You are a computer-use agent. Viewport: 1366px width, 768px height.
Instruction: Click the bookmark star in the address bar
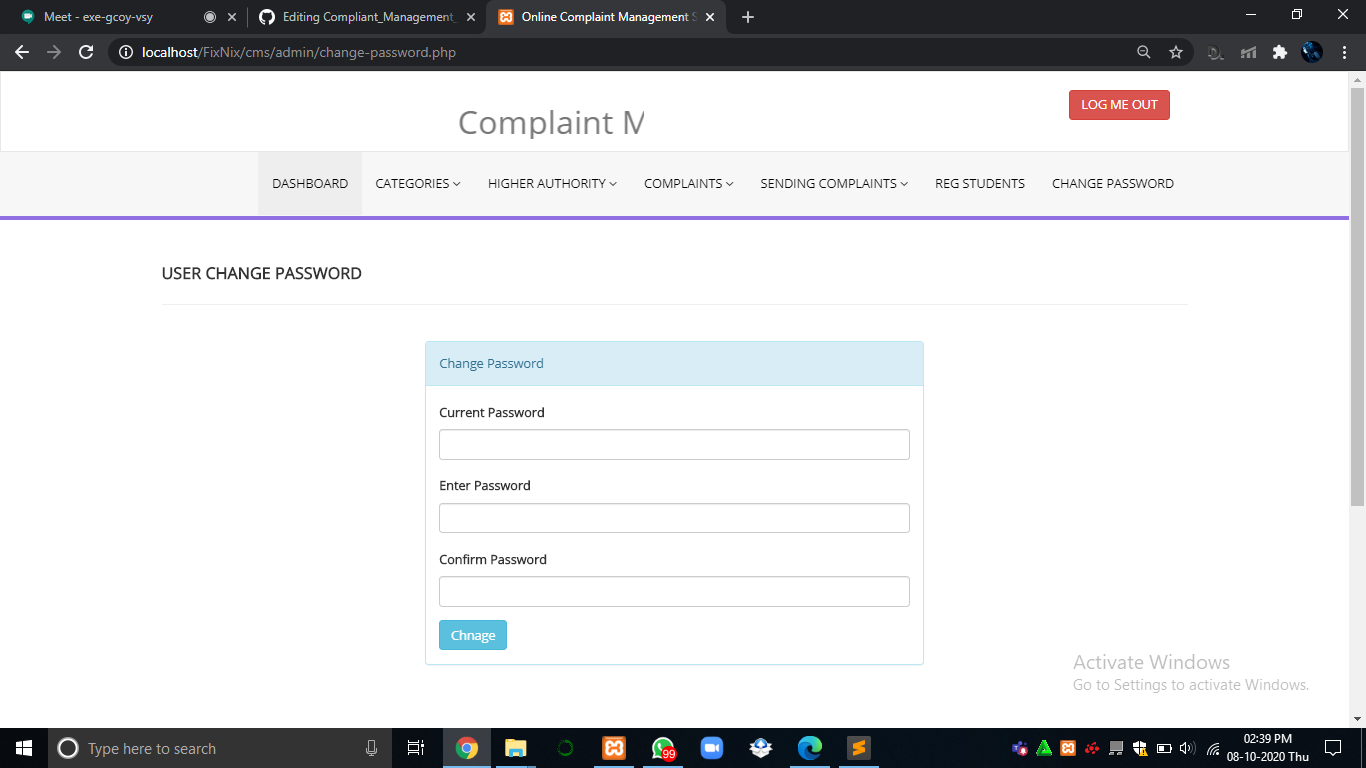pos(1176,51)
